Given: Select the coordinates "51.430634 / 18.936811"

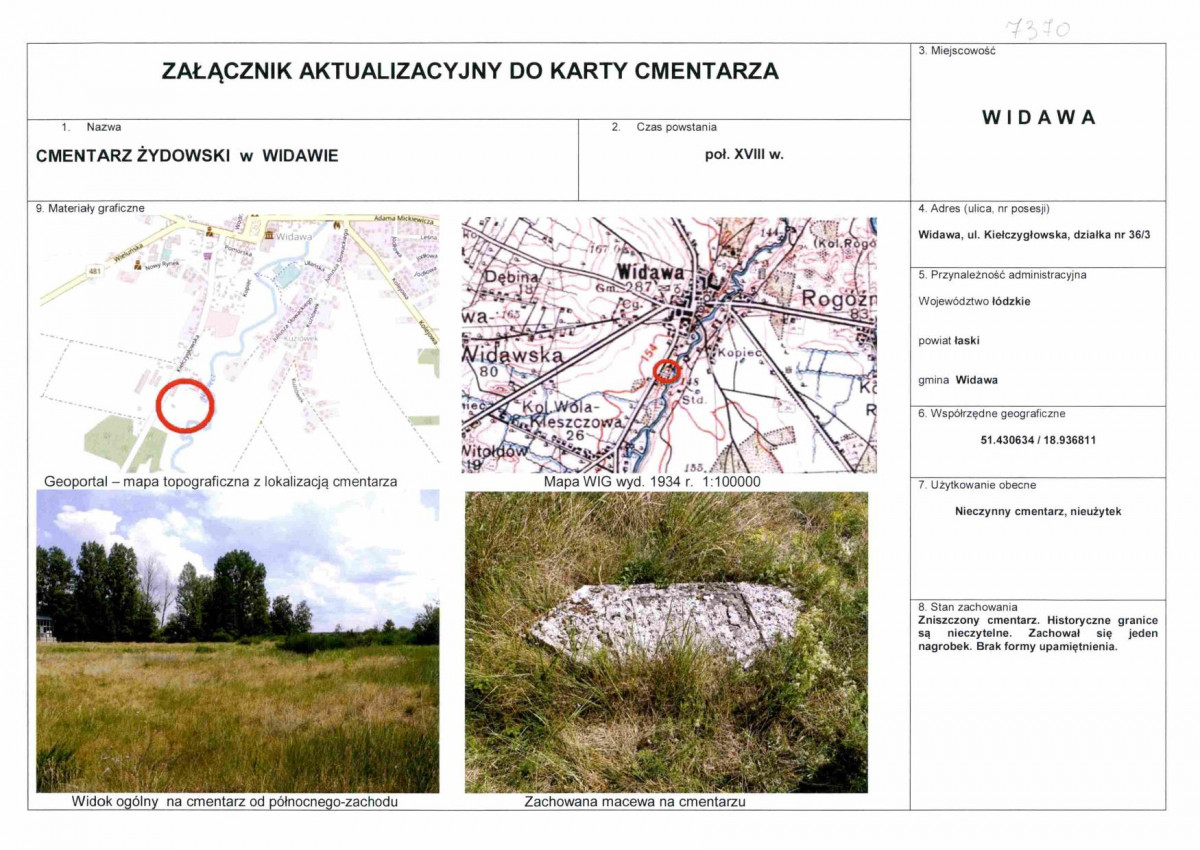Looking at the screenshot, I should click(x=1039, y=440).
